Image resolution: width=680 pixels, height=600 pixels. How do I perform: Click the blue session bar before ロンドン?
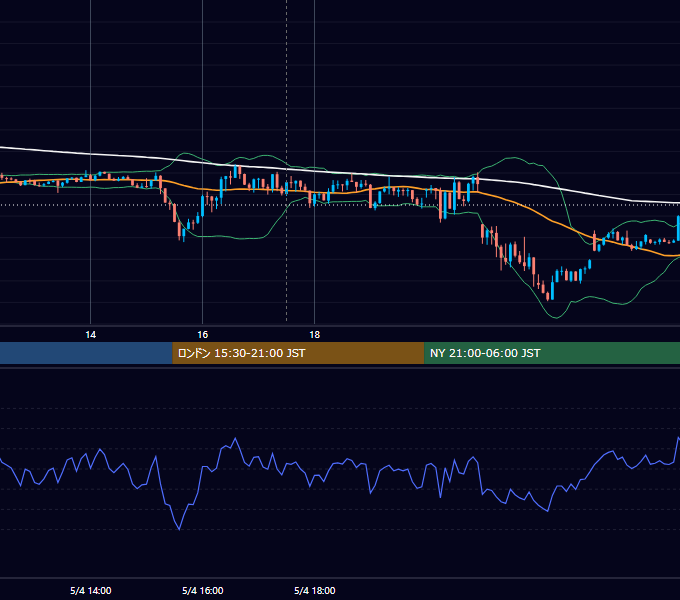[86, 353]
